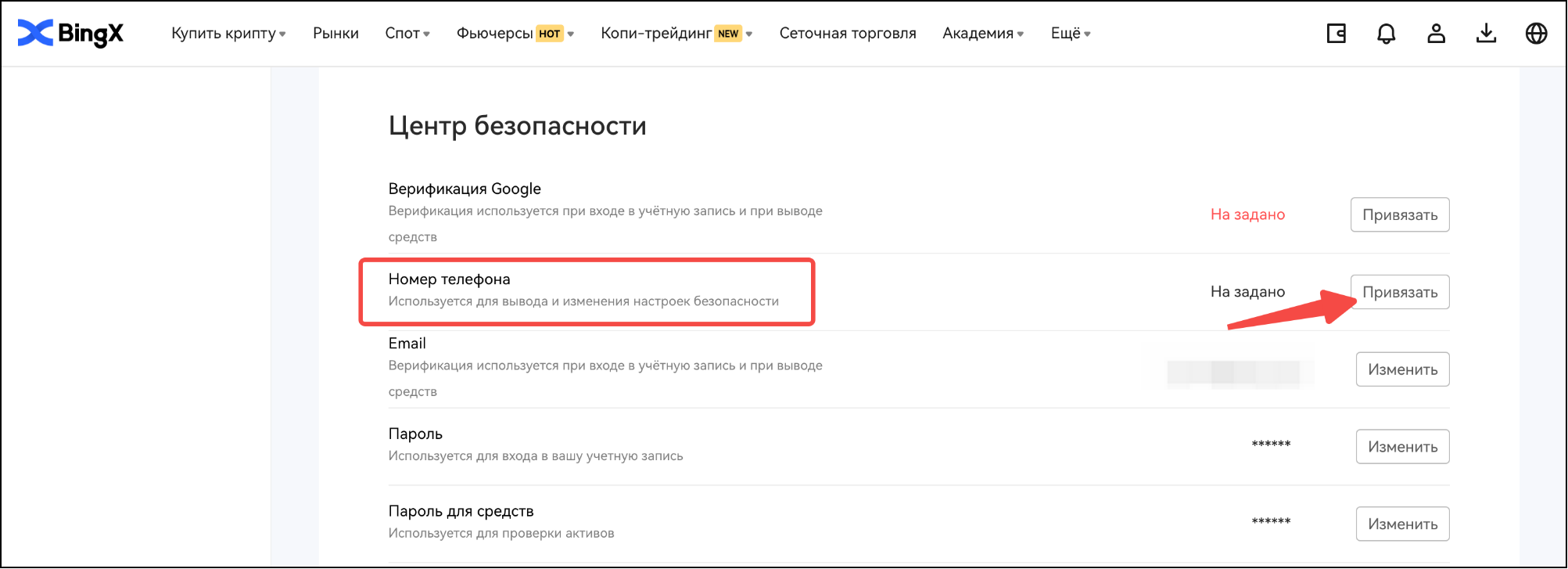Click the download app icon
Image resolution: width=1568 pixels, height=569 pixels.
tap(1486, 34)
